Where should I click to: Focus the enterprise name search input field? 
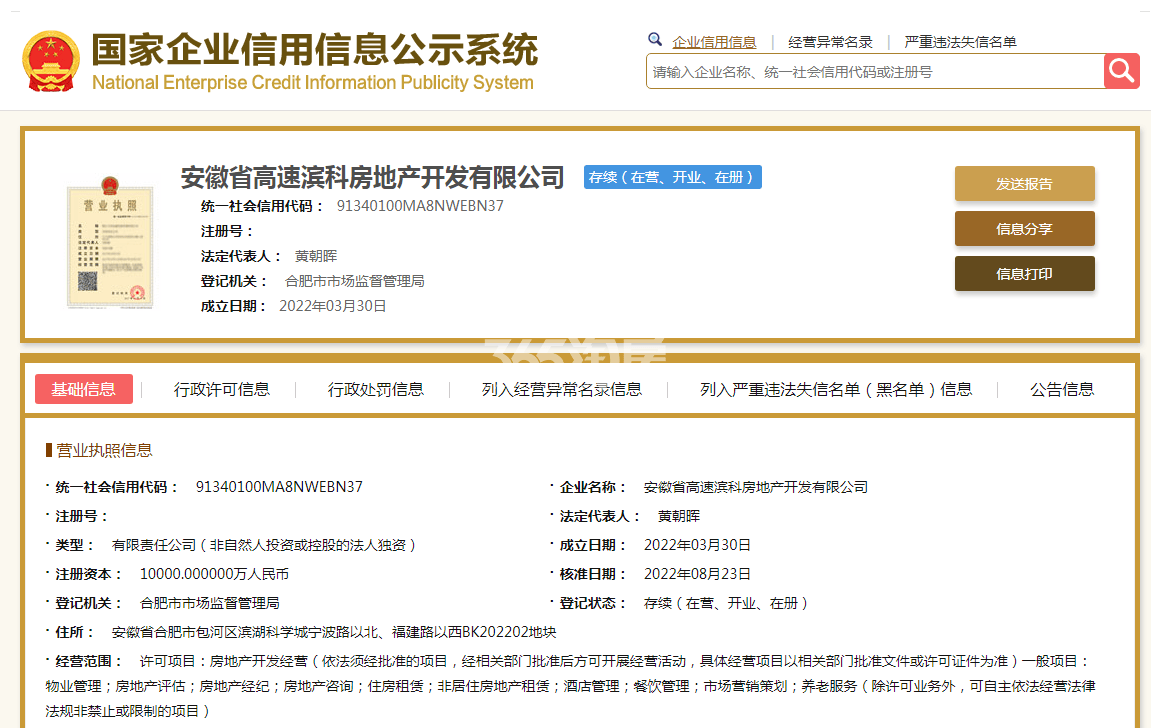[x=874, y=72]
